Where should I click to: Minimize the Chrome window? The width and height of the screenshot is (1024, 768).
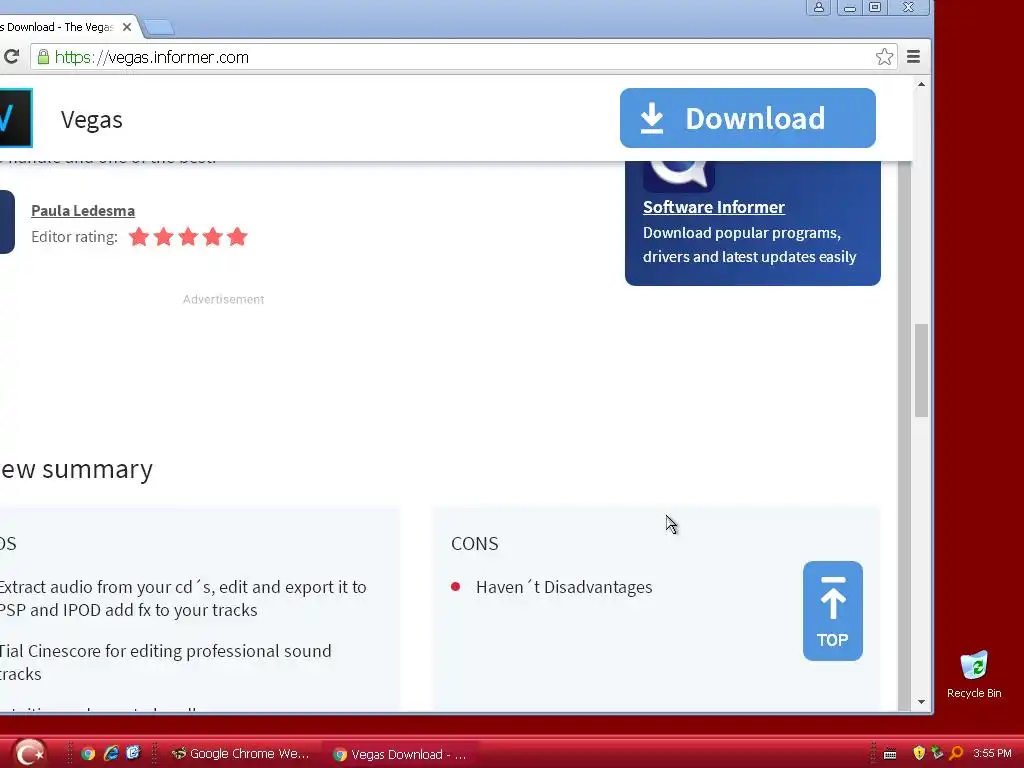tap(850, 7)
